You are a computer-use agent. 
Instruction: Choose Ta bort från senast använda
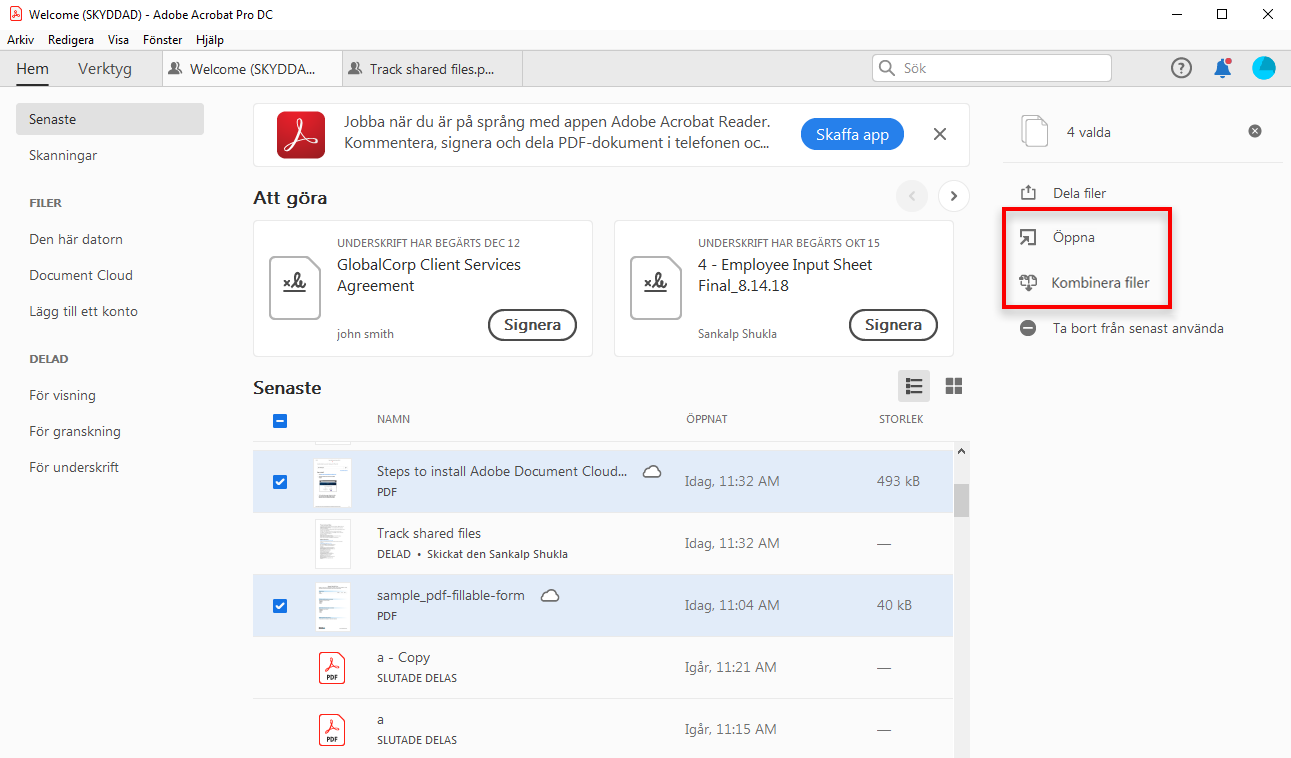point(1138,328)
